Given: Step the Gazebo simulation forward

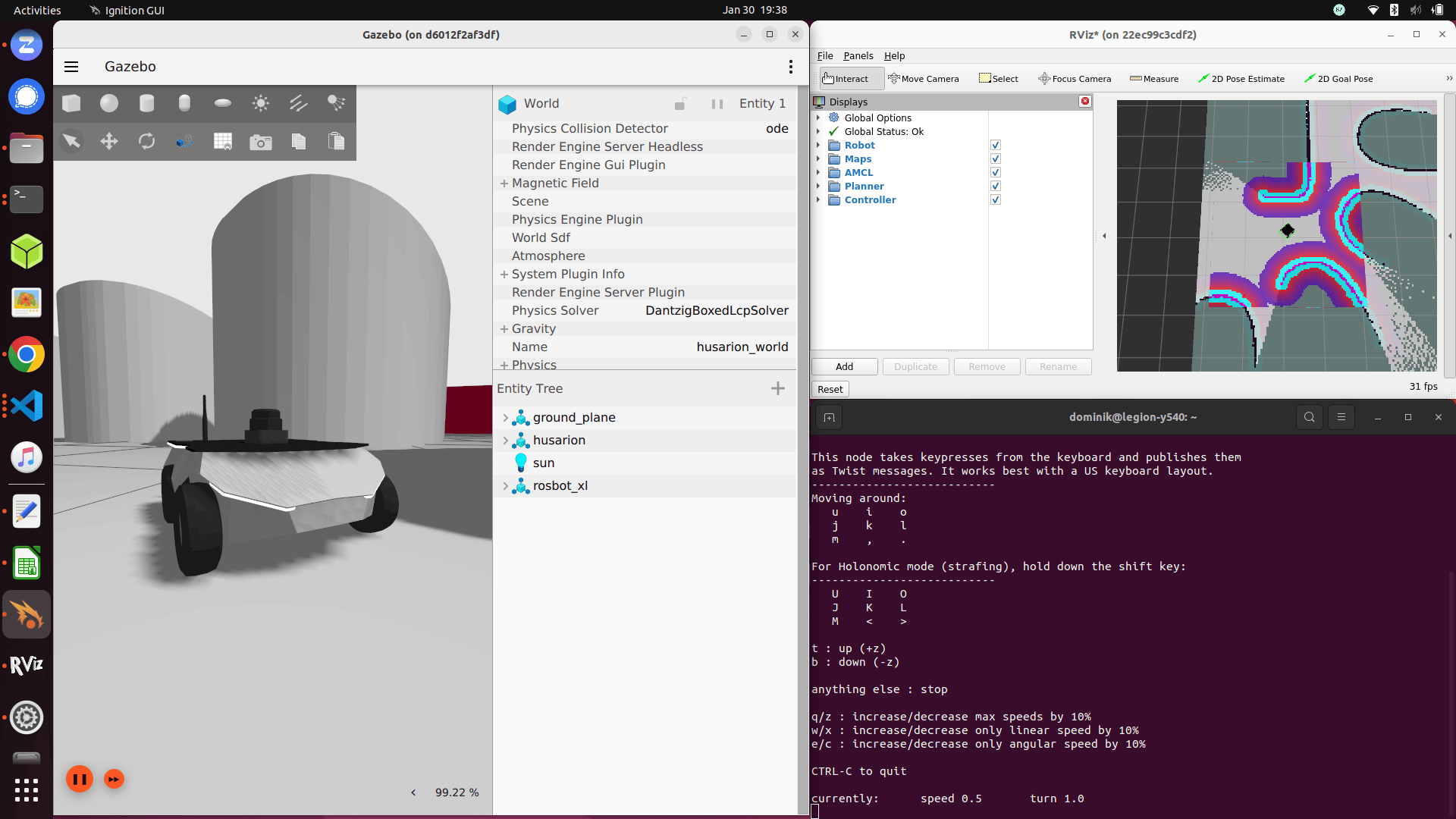Looking at the screenshot, I should point(114,779).
